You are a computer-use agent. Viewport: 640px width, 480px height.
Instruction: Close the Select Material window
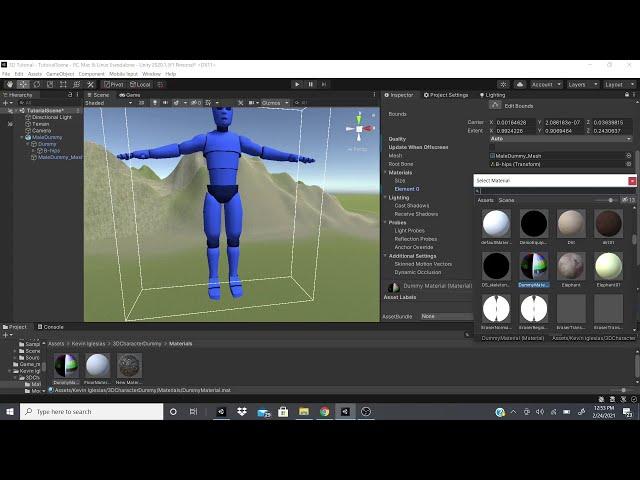click(x=632, y=180)
